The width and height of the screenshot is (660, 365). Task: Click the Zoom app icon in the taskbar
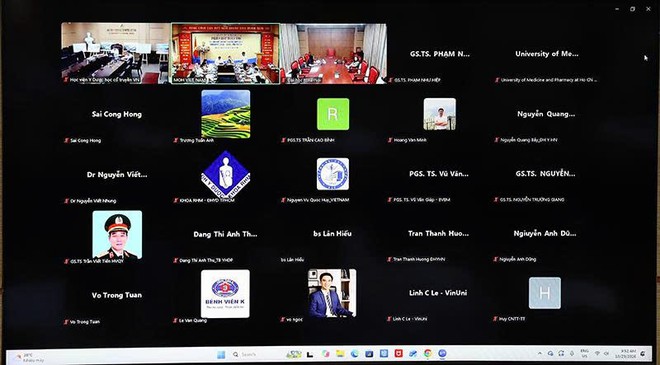tap(442, 354)
